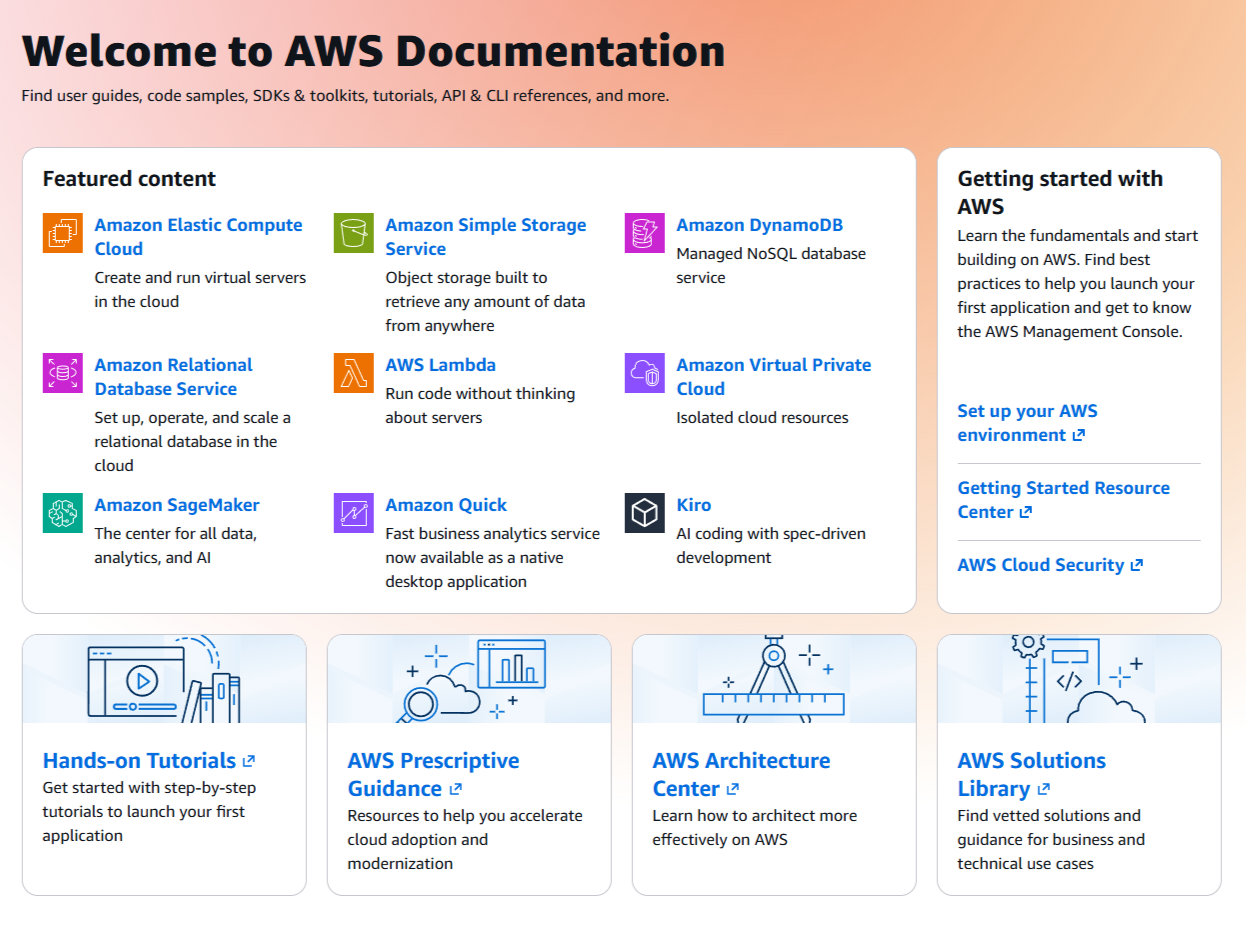Image resolution: width=1246 pixels, height=935 pixels.
Task: Click the magnifier and chart illustration for Prescriptive Guidance
Action: pyautogui.click(x=469, y=679)
